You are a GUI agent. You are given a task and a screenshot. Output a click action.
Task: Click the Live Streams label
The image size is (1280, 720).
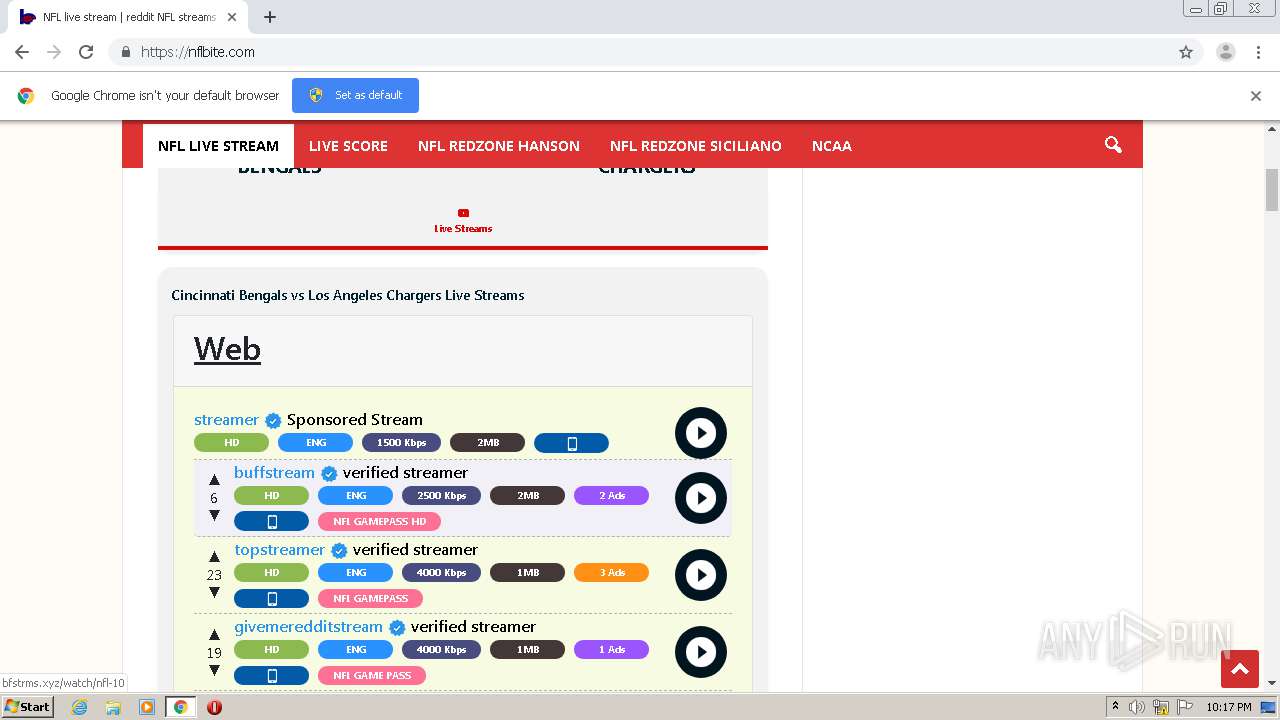463,229
